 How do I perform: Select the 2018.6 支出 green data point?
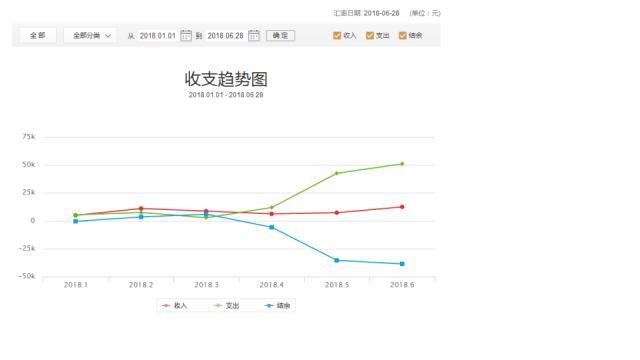[402, 164]
